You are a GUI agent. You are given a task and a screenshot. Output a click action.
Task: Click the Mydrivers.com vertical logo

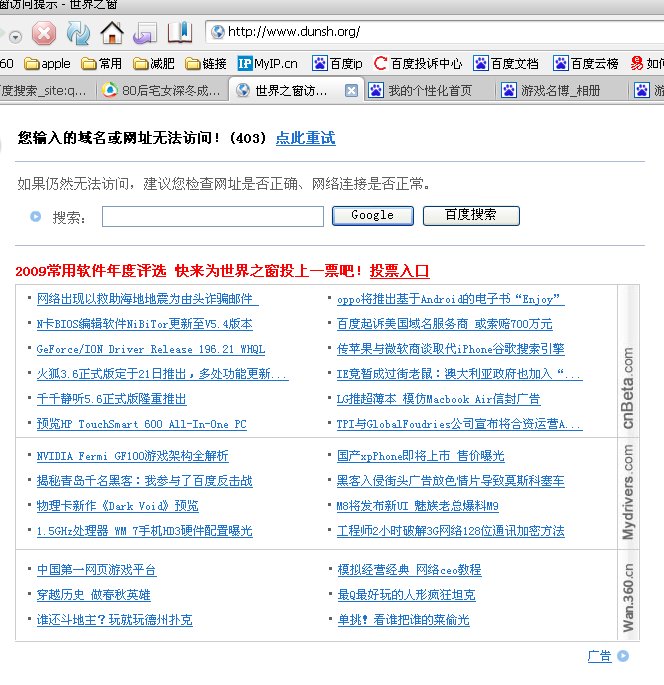628,492
